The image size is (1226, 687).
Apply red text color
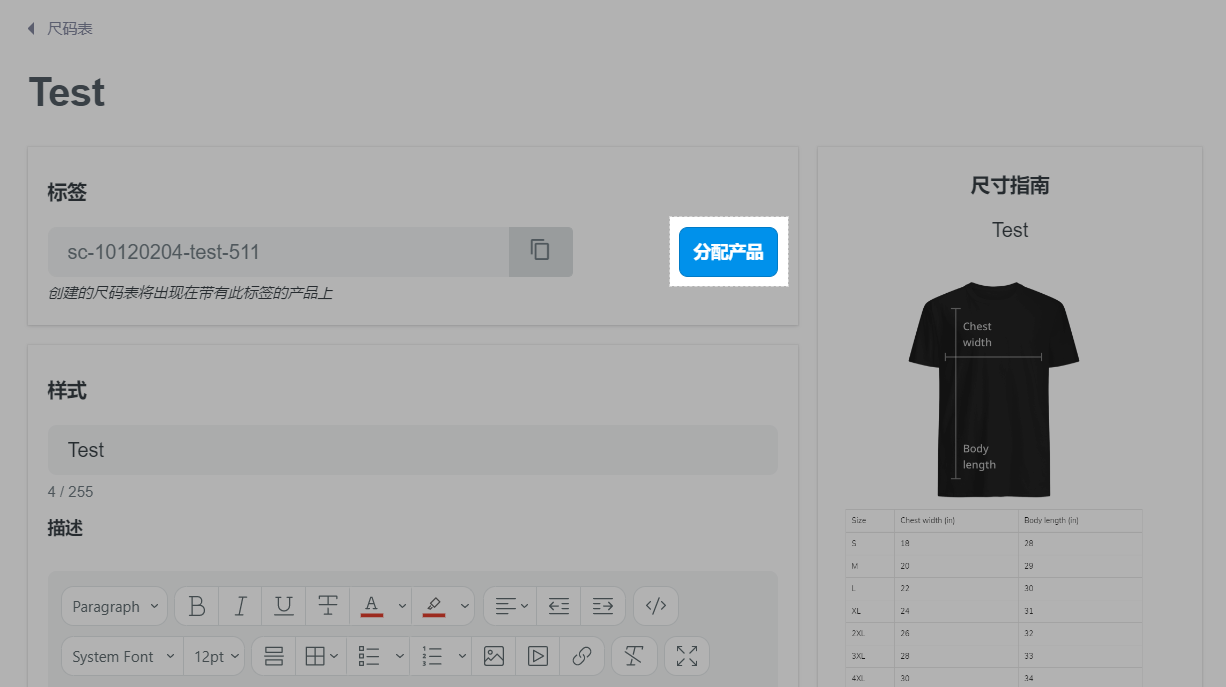(x=371, y=606)
